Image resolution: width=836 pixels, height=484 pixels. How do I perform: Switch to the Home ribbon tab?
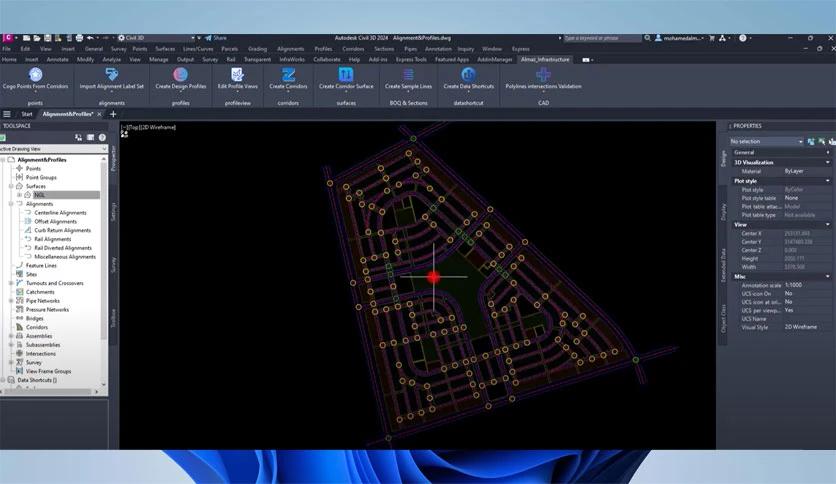pyautogui.click(x=9, y=60)
